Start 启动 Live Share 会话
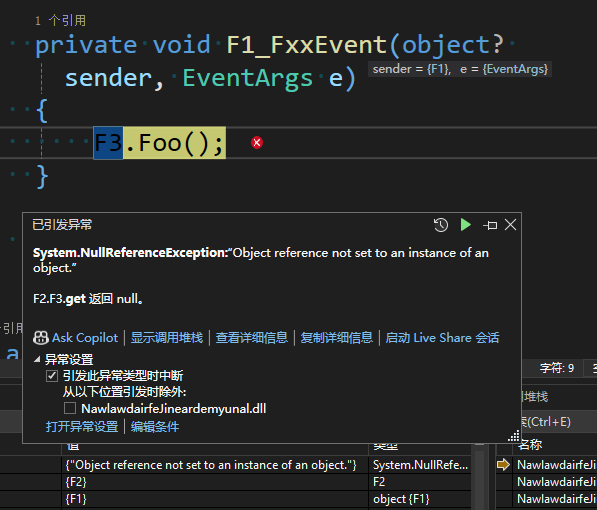The width and height of the screenshot is (597, 510). (x=442, y=338)
